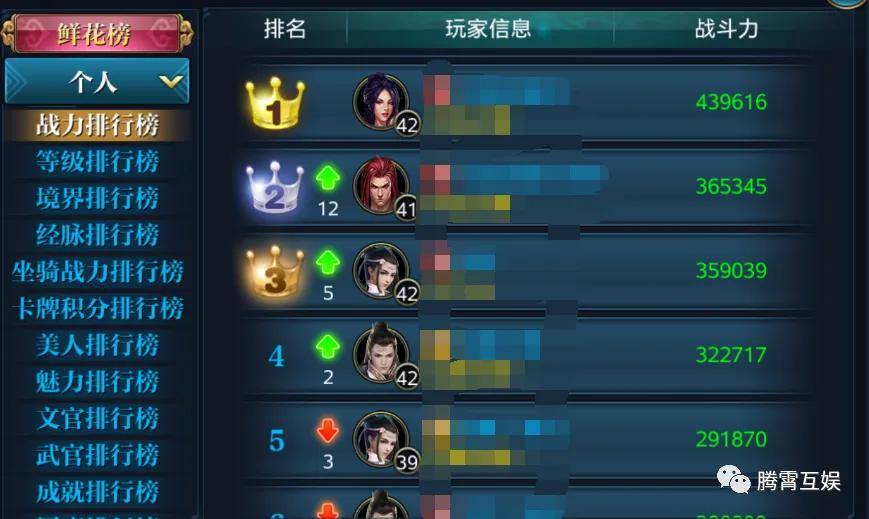The image size is (869, 519).
Task: Open the red-haired rank 2 player avatar
Action: click(381, 186)
